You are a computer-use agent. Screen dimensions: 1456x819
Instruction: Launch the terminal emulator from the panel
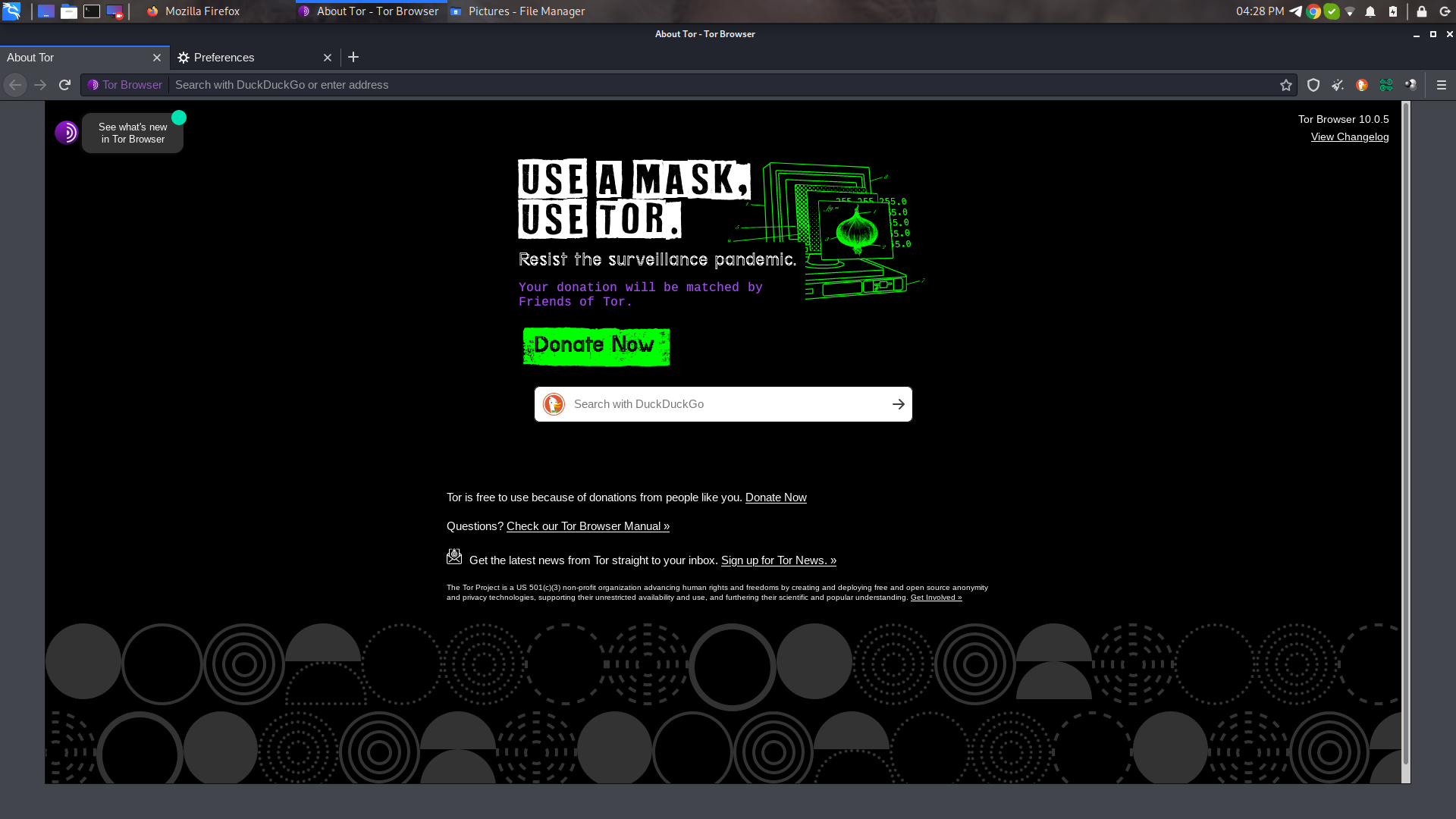coord(92,11)
